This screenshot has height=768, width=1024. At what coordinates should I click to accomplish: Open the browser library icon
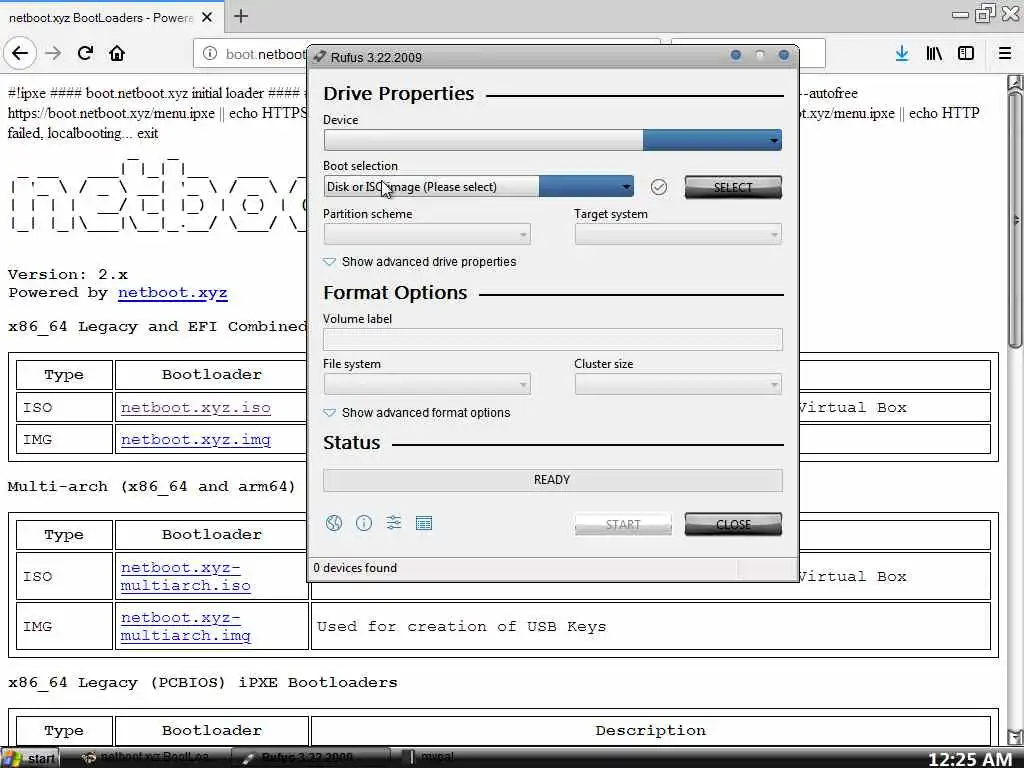coord(934,54)
